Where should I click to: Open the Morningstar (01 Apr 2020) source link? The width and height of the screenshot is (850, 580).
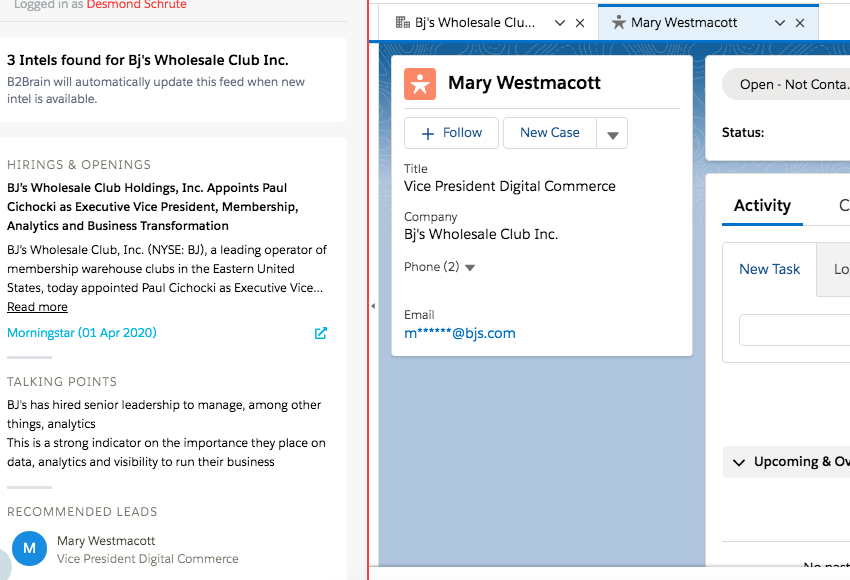click(82, 333)
